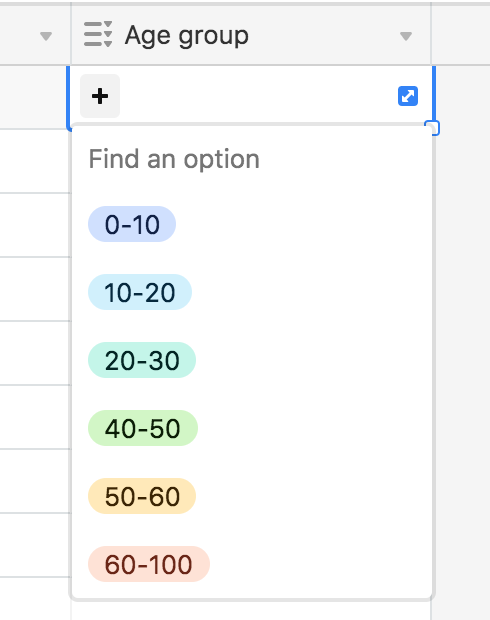Image resolution: width=490 pixels, height=620 pixels.
Task: Open the Age group column dropdown arrow
Action: pos(406,36)
